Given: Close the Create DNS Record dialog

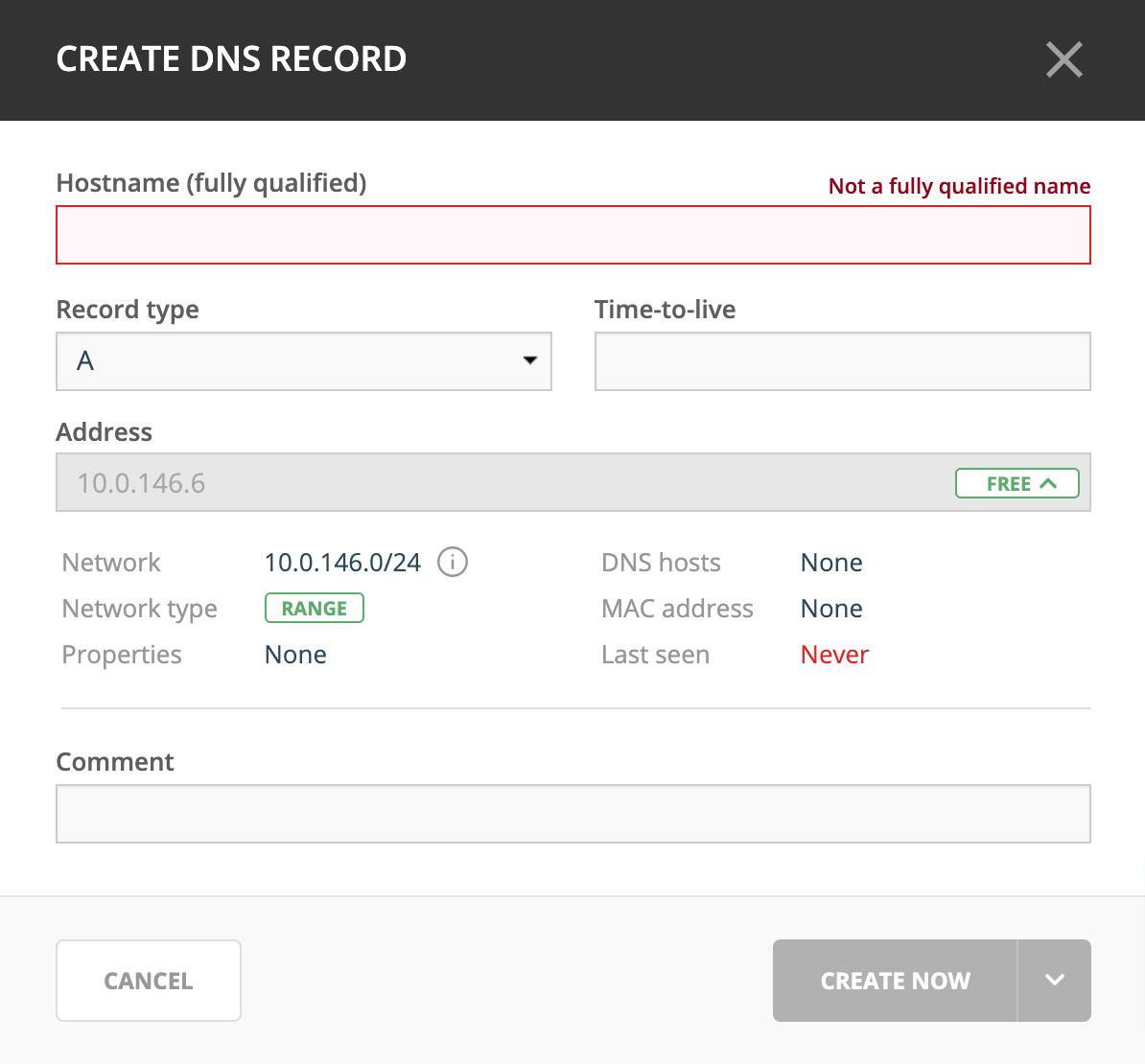Looking at the screenshot, I should point(1063,59).
